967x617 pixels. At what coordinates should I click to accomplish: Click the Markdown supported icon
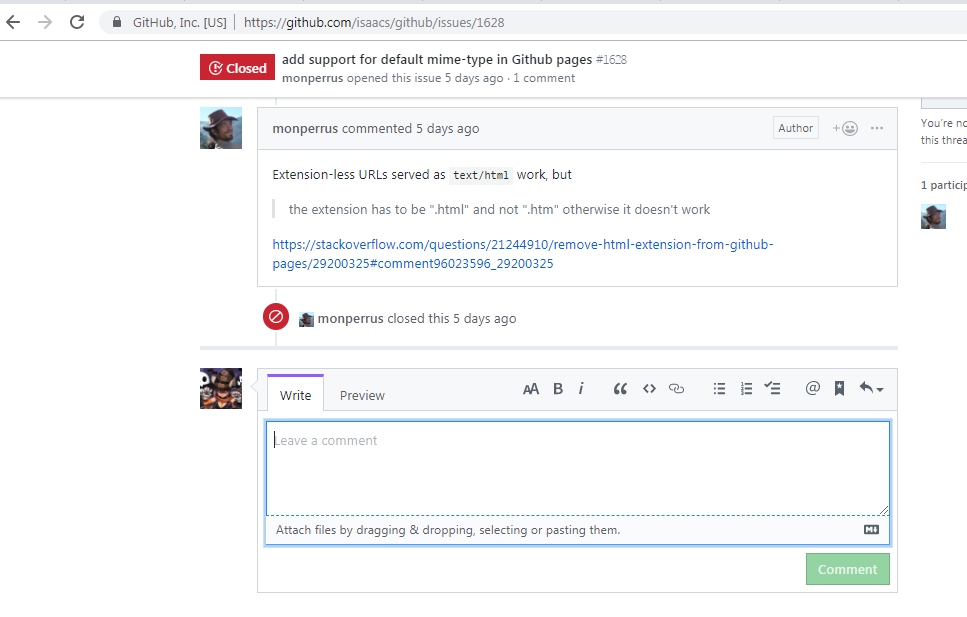(871, 529)
